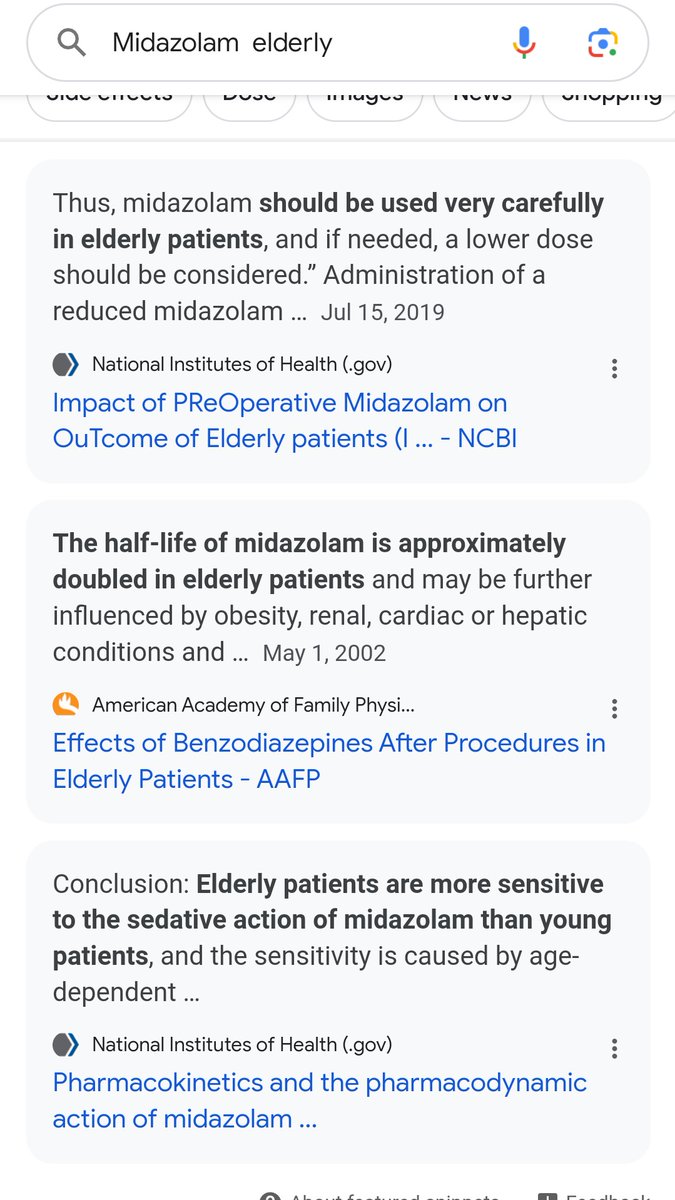The width and height of the screenshot is (675, 1200).
Task: Click the NIH favicon on the first result
Action: (66, 365)
